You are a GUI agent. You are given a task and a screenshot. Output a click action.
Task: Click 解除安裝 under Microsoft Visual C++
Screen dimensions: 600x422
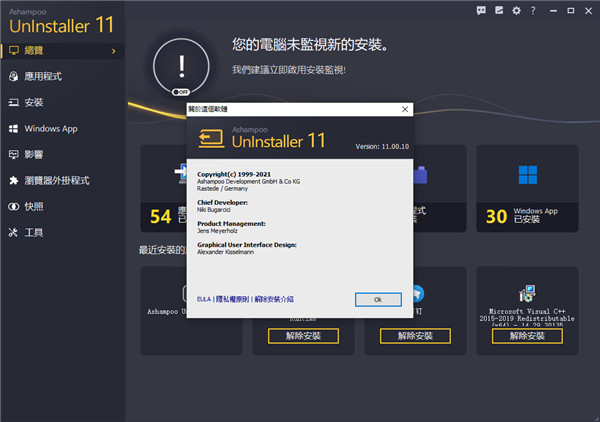point(527,336)
